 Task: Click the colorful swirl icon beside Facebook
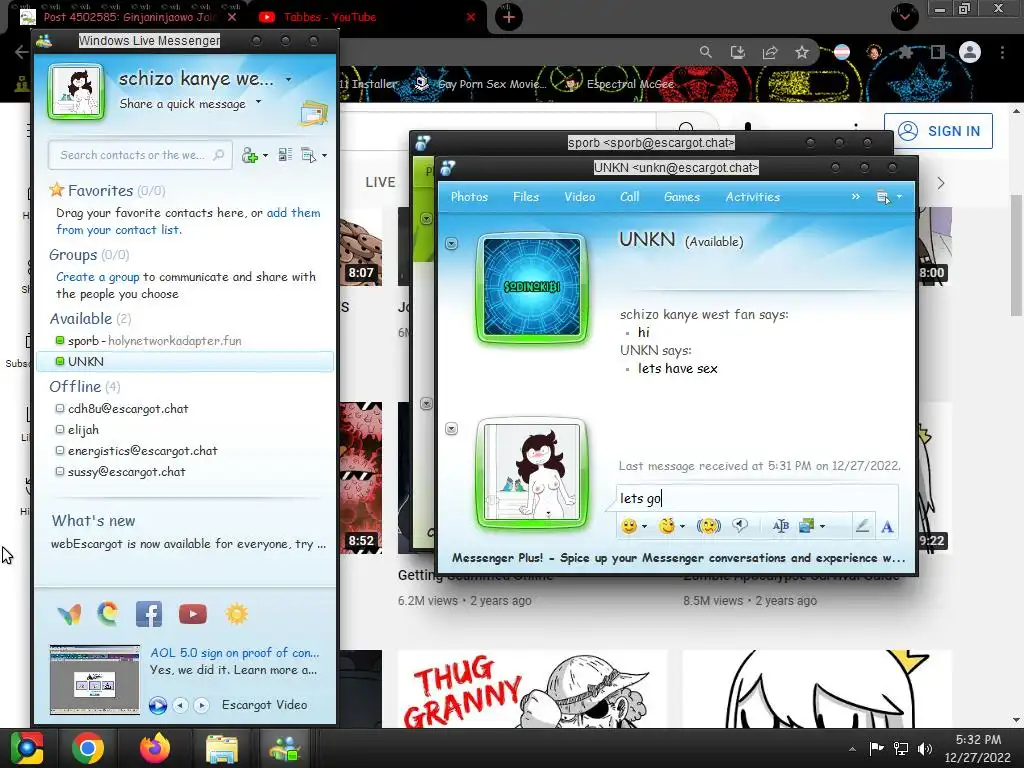coord(108,614)
